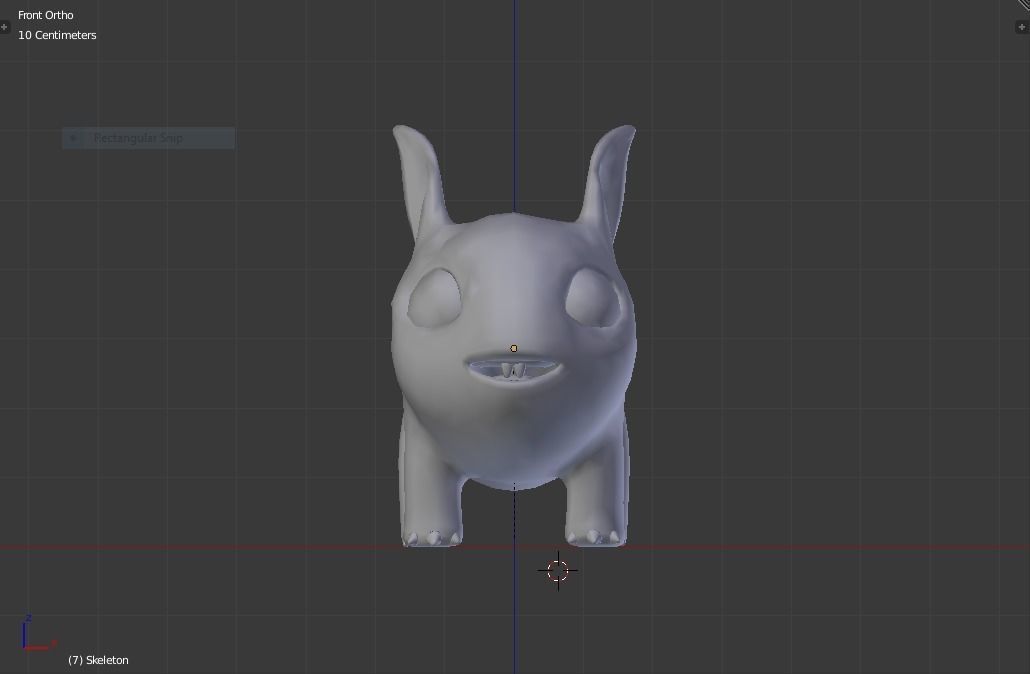Expand the tool shelf plus icon at left edge

tap(4, 27)
